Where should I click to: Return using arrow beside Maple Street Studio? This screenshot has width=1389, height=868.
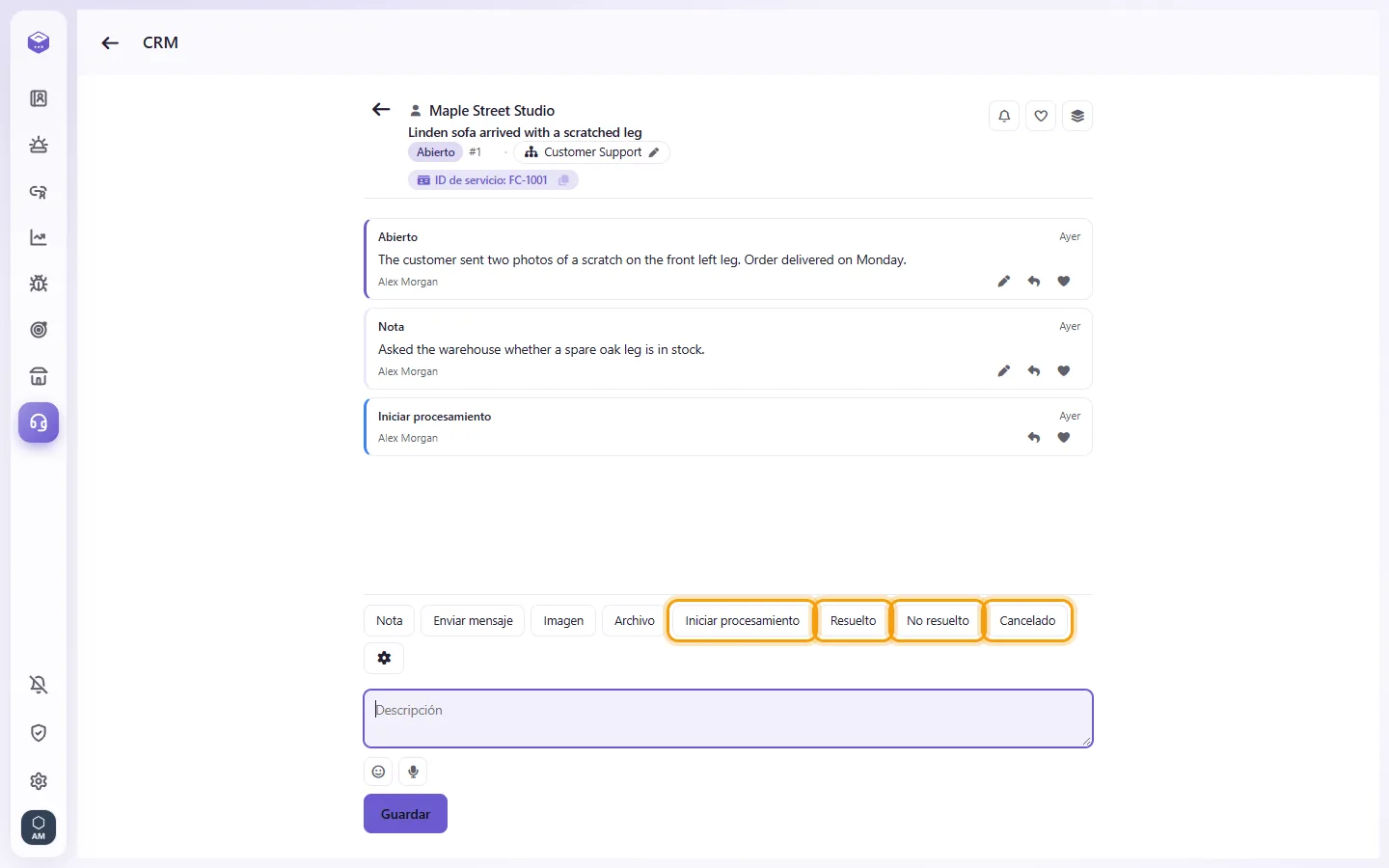(x=381, y=110)
